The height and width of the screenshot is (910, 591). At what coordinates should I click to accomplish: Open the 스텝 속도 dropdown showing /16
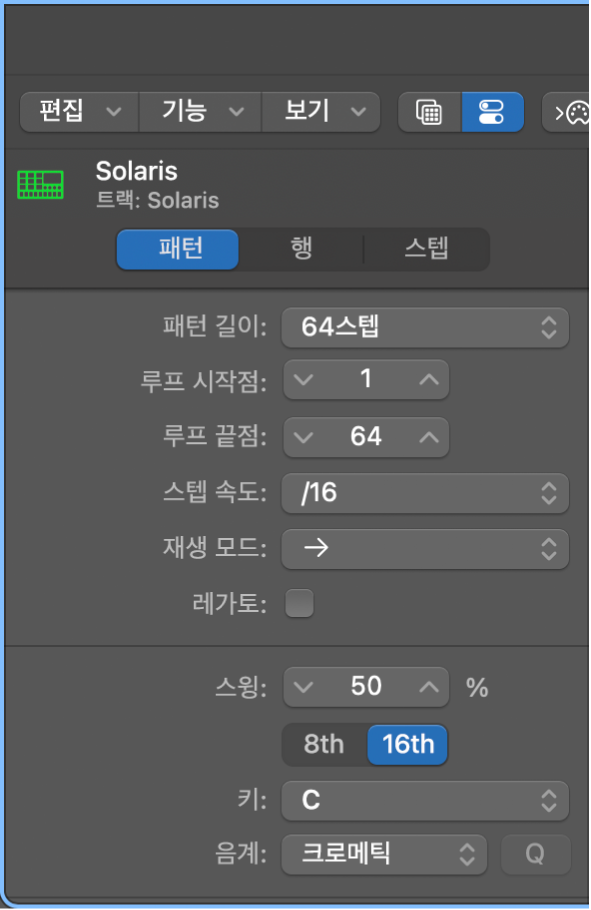(x=425, y=493)
